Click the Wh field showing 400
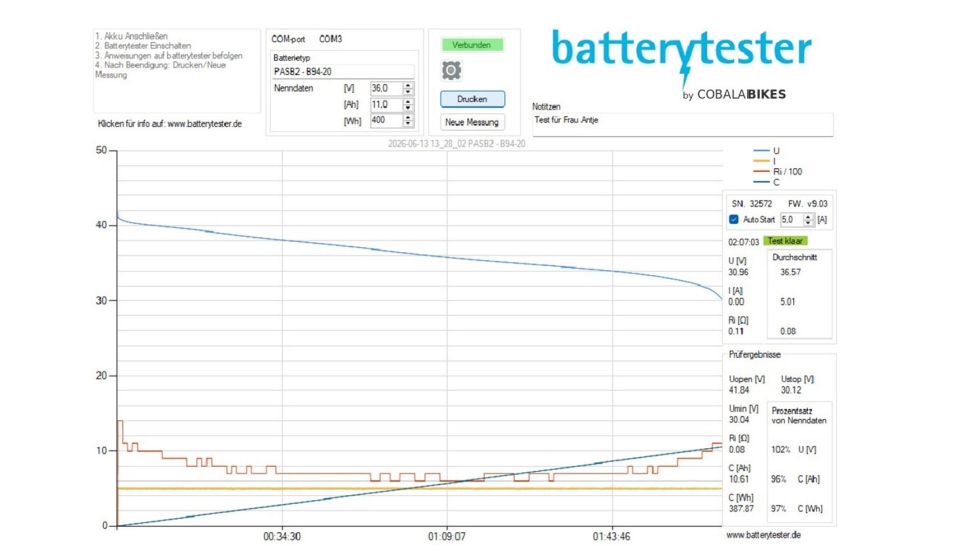The width and height of the screenshot is (980, 560). pos(386,120)
